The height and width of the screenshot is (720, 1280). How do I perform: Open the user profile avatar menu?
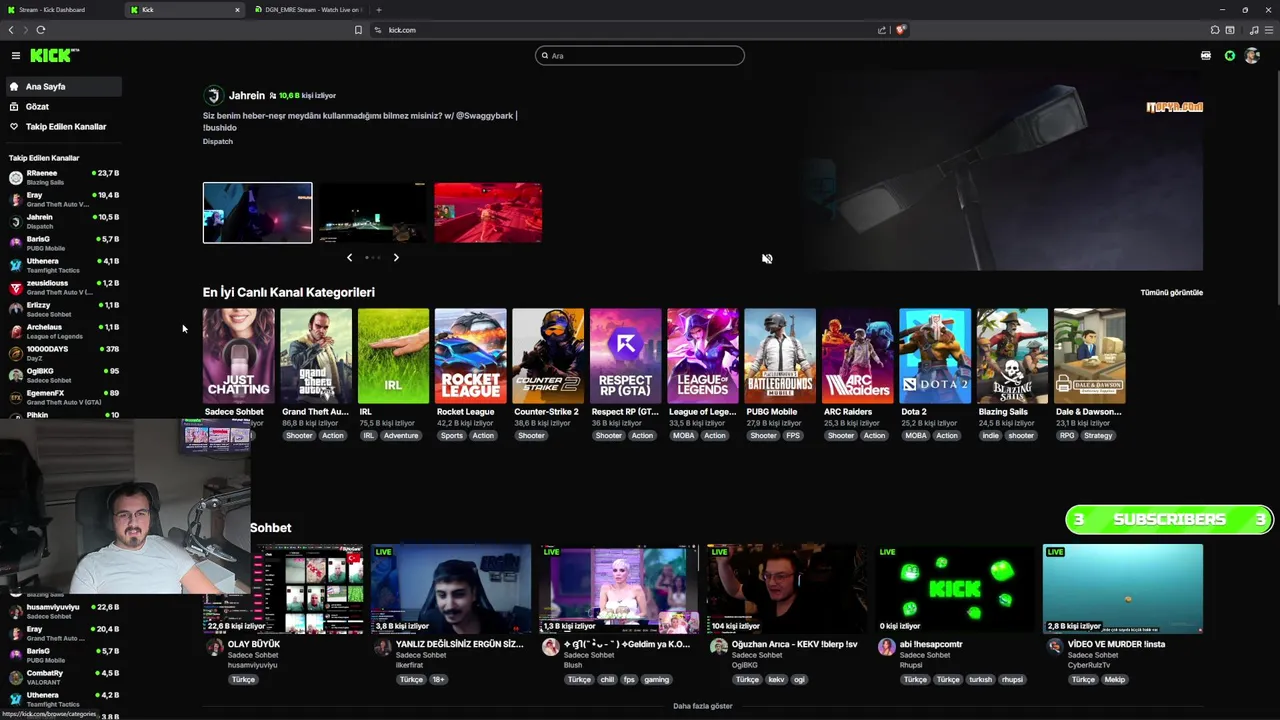point(1252,56)
